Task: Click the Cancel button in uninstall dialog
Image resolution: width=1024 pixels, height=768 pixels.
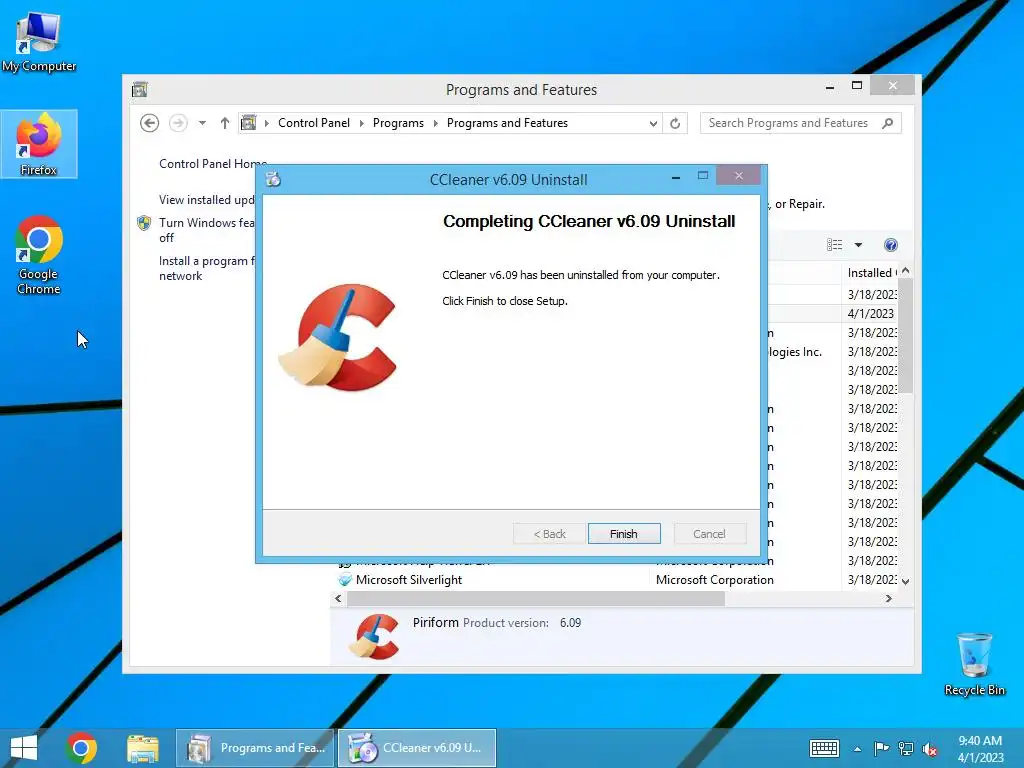Action: tap(709, 534)
